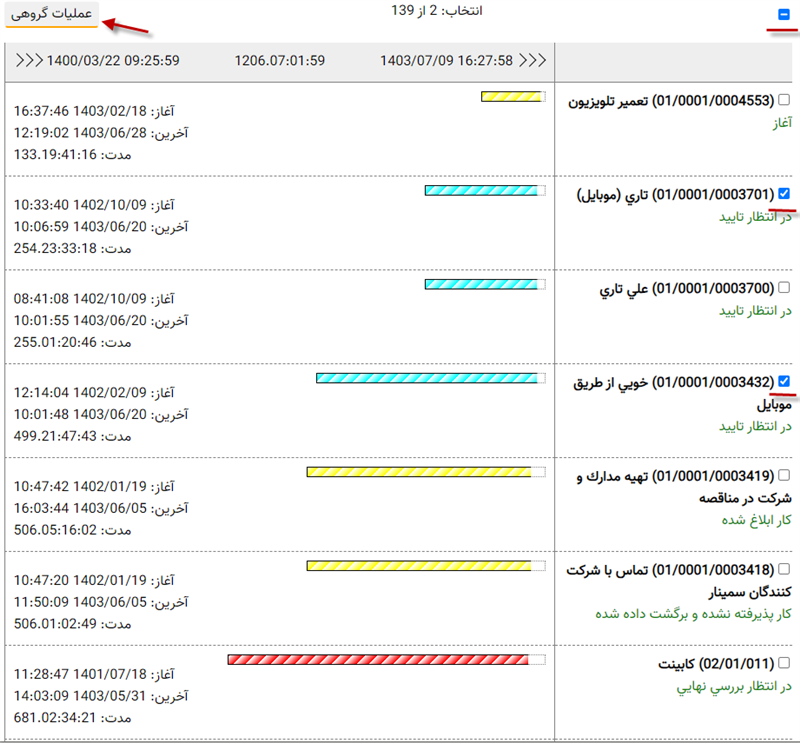Click the yellow bar for تعمیر تلویزیون
The width and height of the screenshot is (800, 743).
click(x=511, y=97)
